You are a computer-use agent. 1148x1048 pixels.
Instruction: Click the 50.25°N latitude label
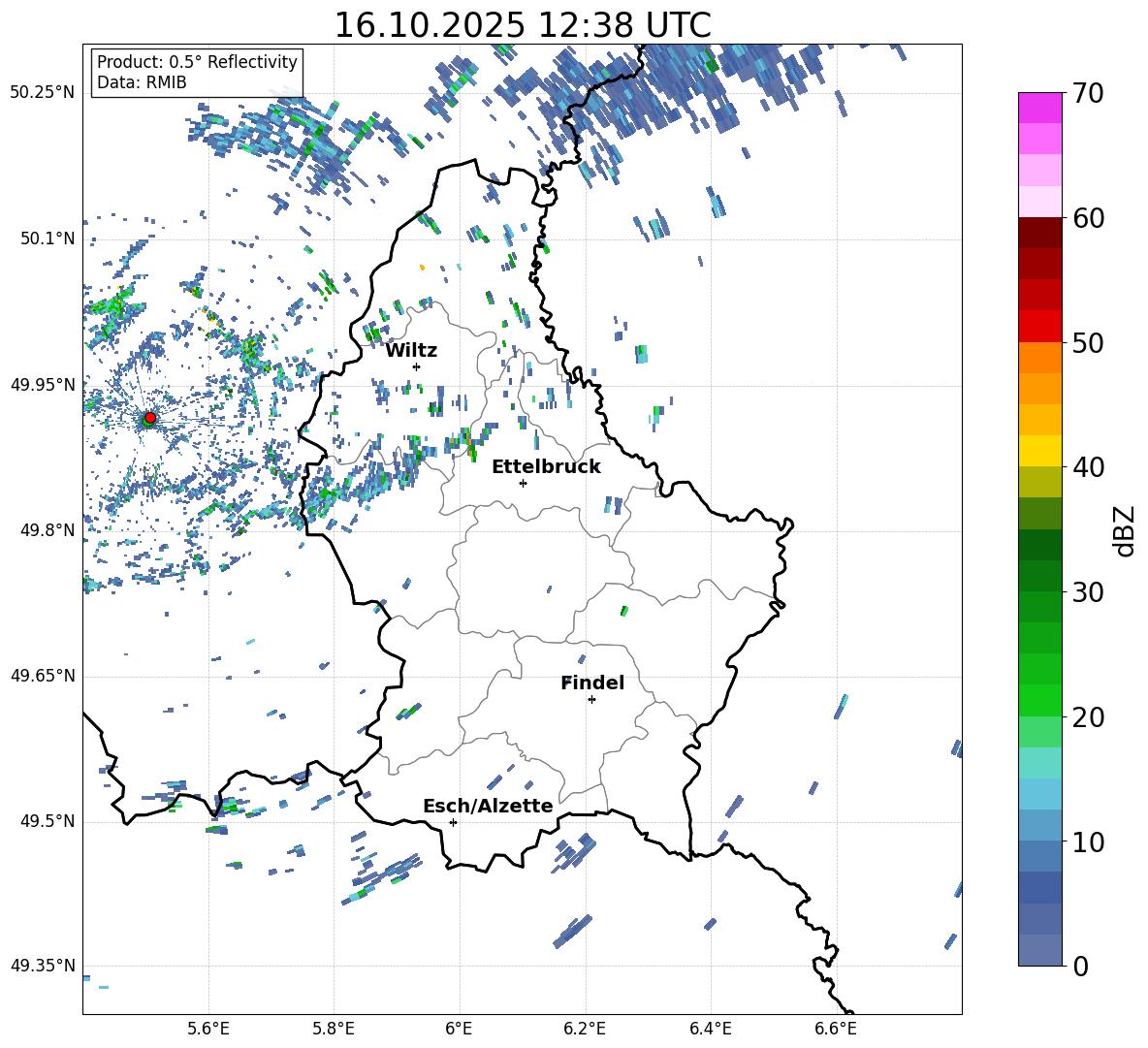point(43,93)
